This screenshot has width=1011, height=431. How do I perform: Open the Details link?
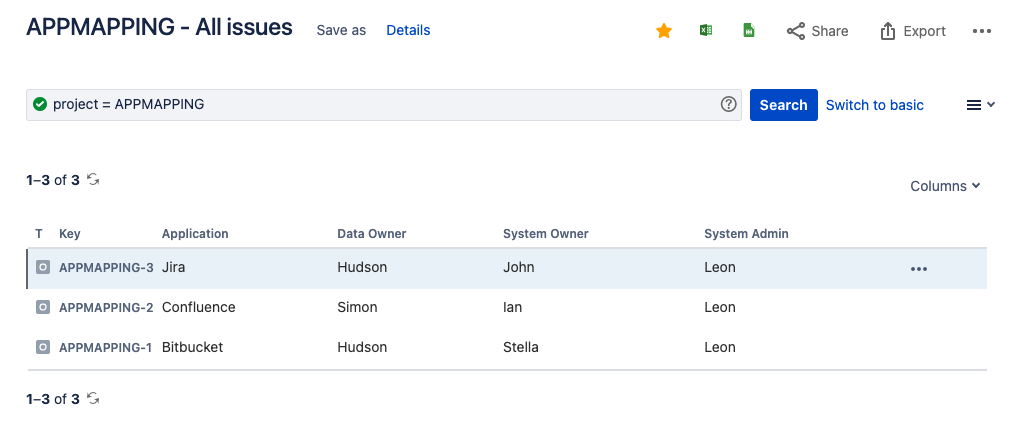point(408,30)
